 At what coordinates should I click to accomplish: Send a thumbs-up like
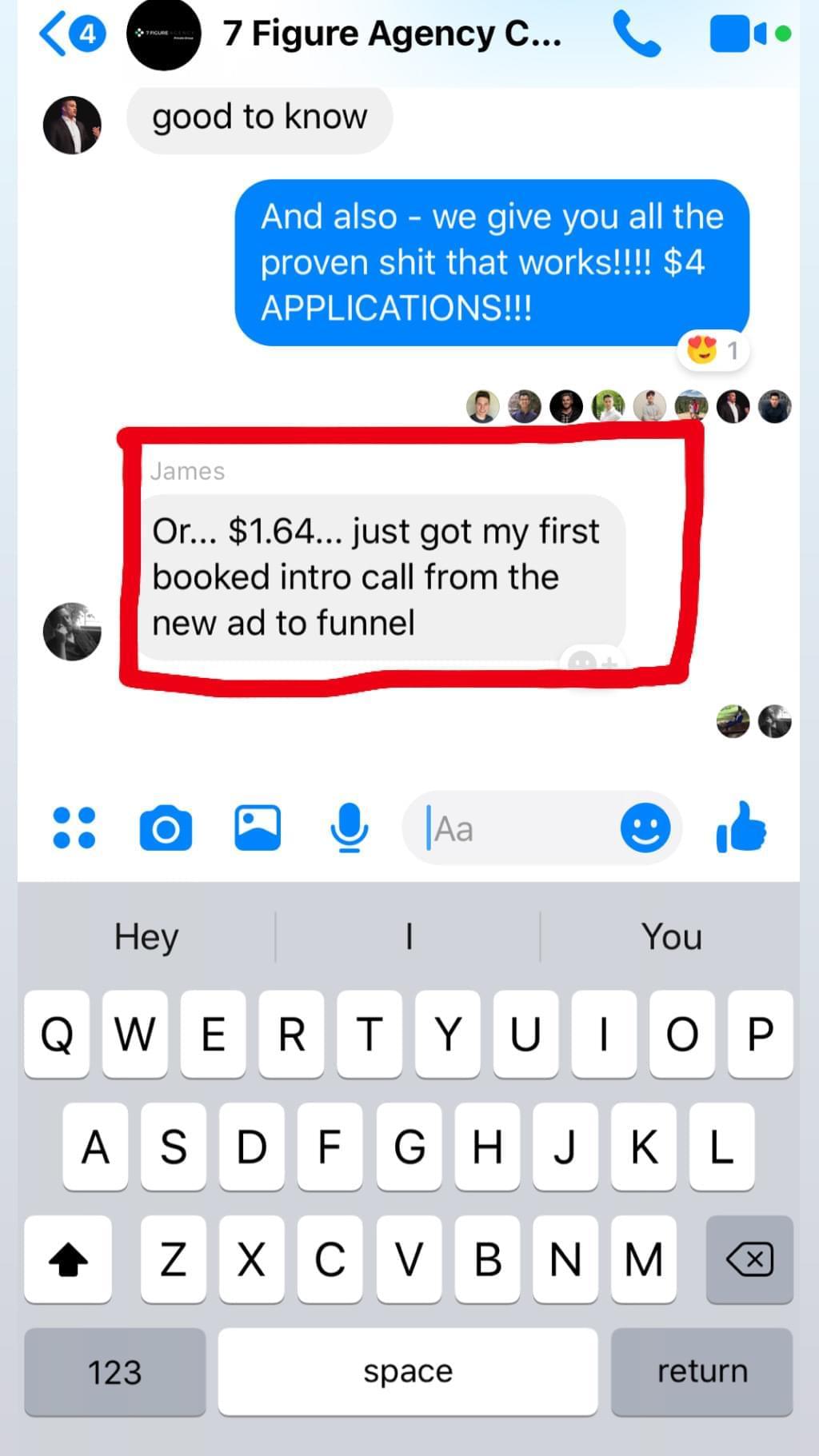741,827
